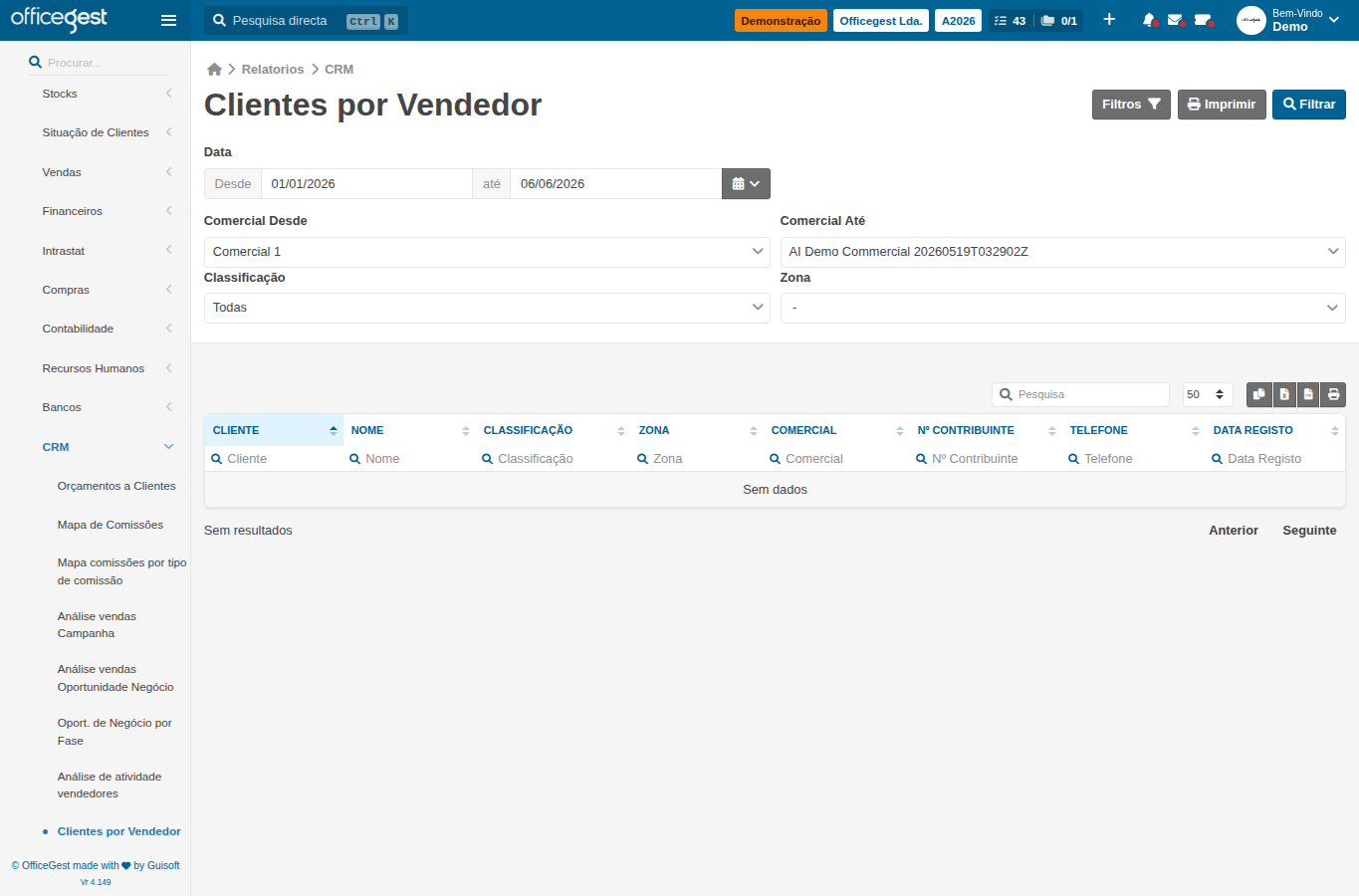Click the plus icon in top bar
1359x896 pixels.
(1109, 20)
